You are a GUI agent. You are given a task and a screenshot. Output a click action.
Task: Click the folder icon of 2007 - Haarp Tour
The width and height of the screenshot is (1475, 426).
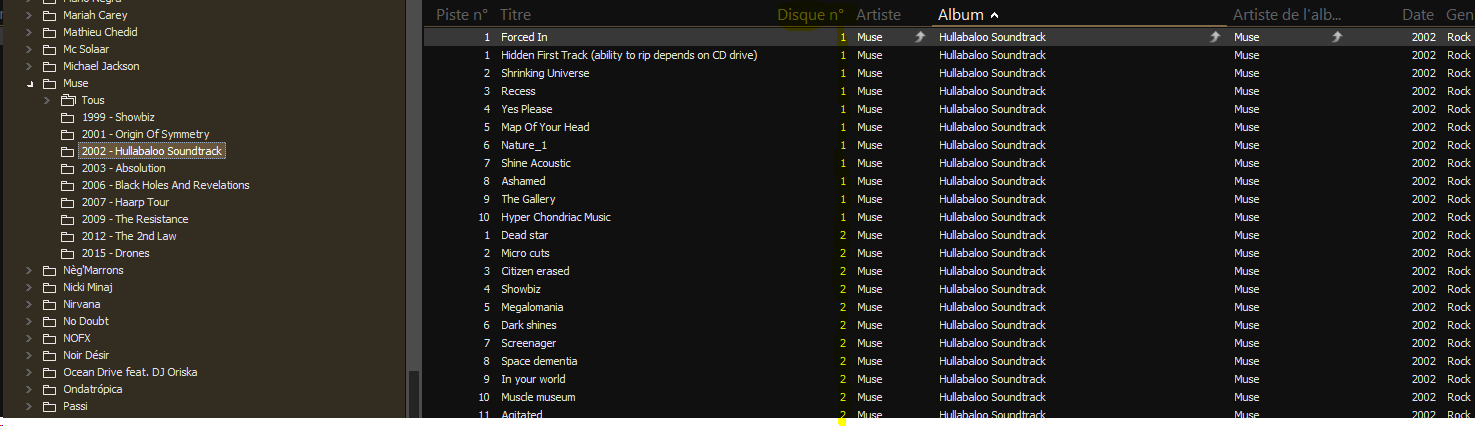tap(68, 202)
